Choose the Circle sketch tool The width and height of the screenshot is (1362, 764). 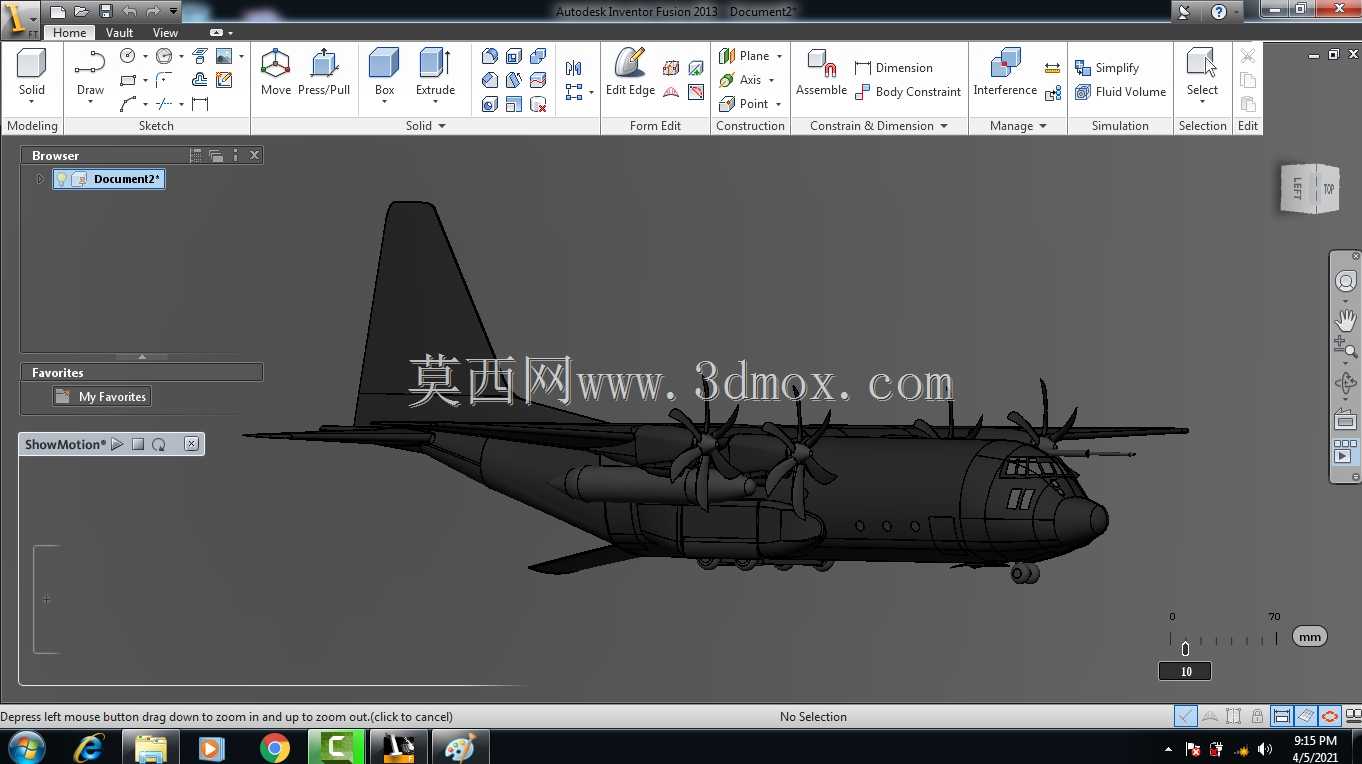click(x=128, y=56)
